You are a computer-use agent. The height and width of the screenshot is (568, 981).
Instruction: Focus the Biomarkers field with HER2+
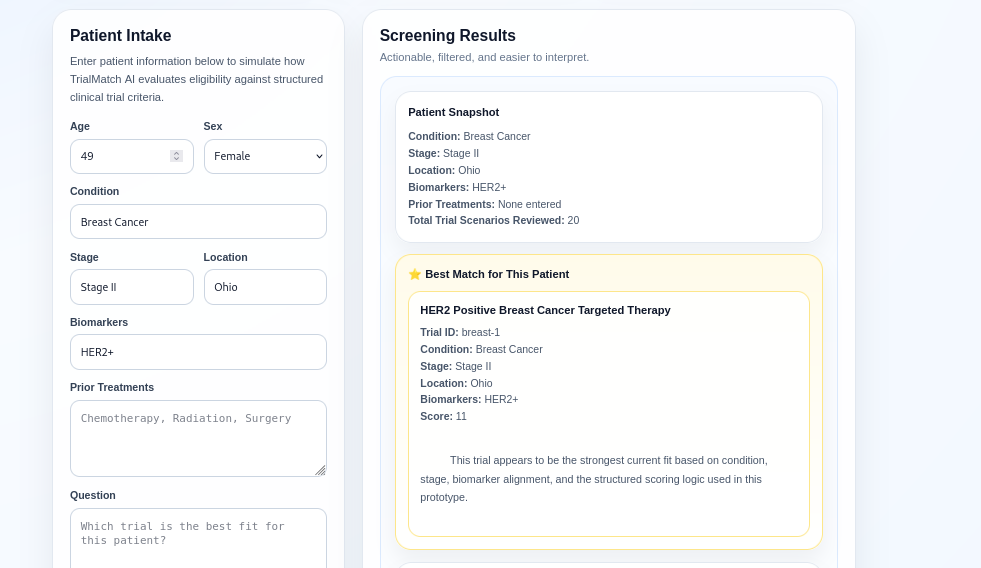pyautogui.click(x=198, y=352)
